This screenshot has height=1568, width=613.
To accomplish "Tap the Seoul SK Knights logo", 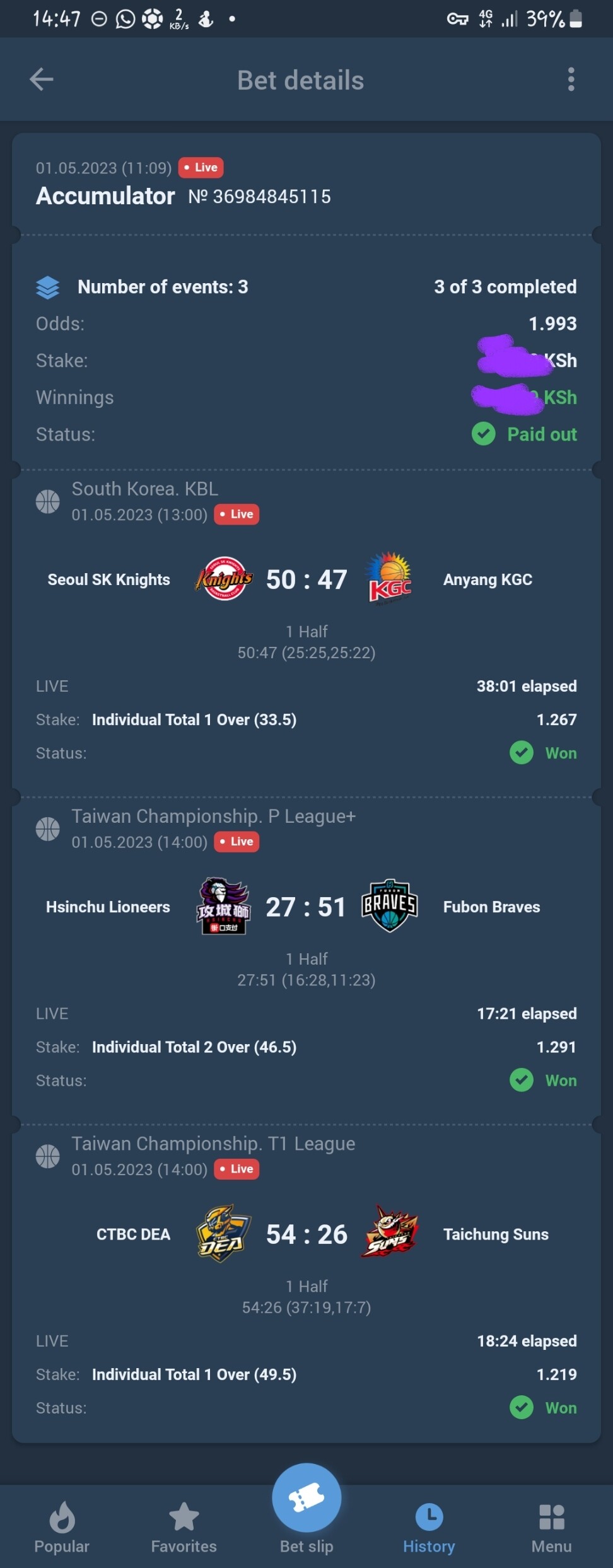I will (224, 579).
